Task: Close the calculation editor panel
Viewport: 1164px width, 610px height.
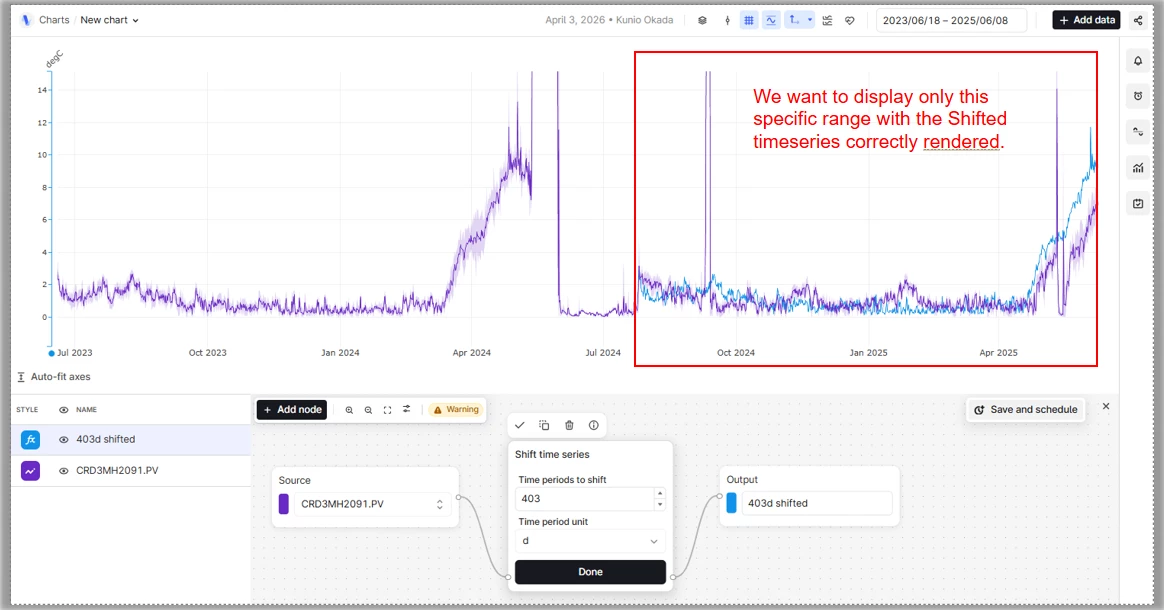Action: (x=1106, y=406)
